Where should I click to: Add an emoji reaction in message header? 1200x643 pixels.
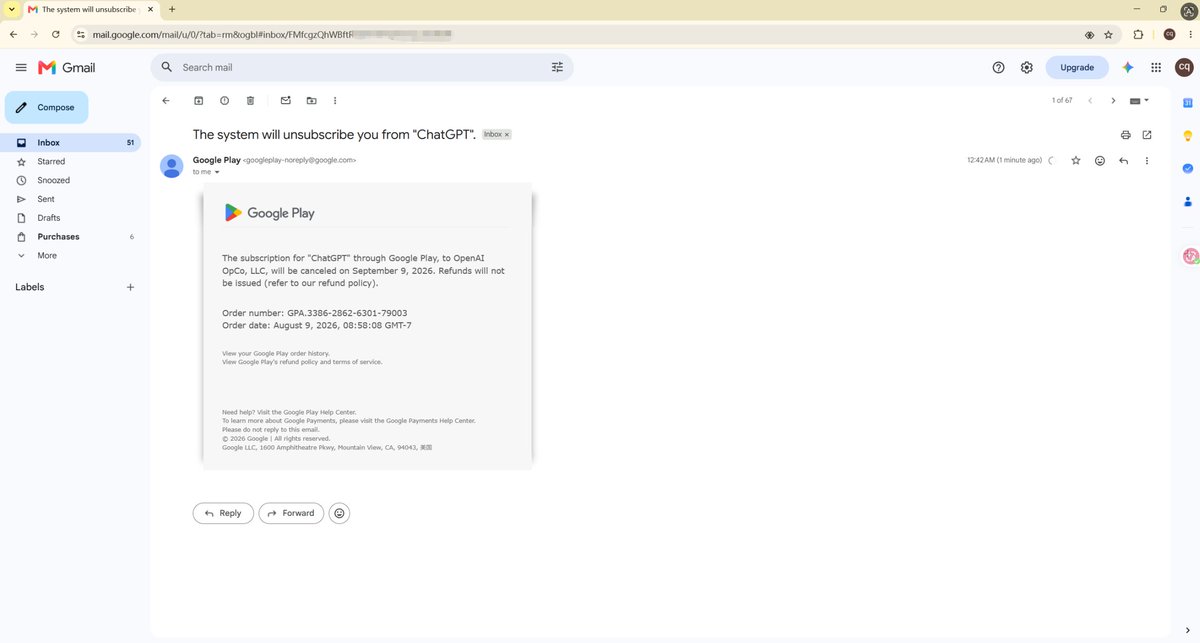point(1100,160)
